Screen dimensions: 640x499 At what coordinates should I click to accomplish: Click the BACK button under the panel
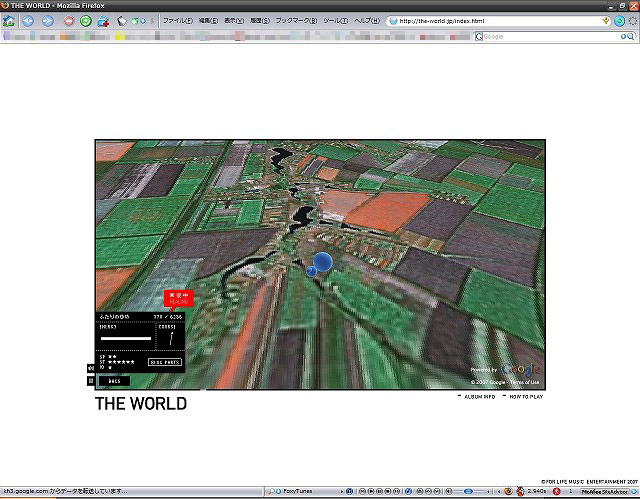(114, 381)
